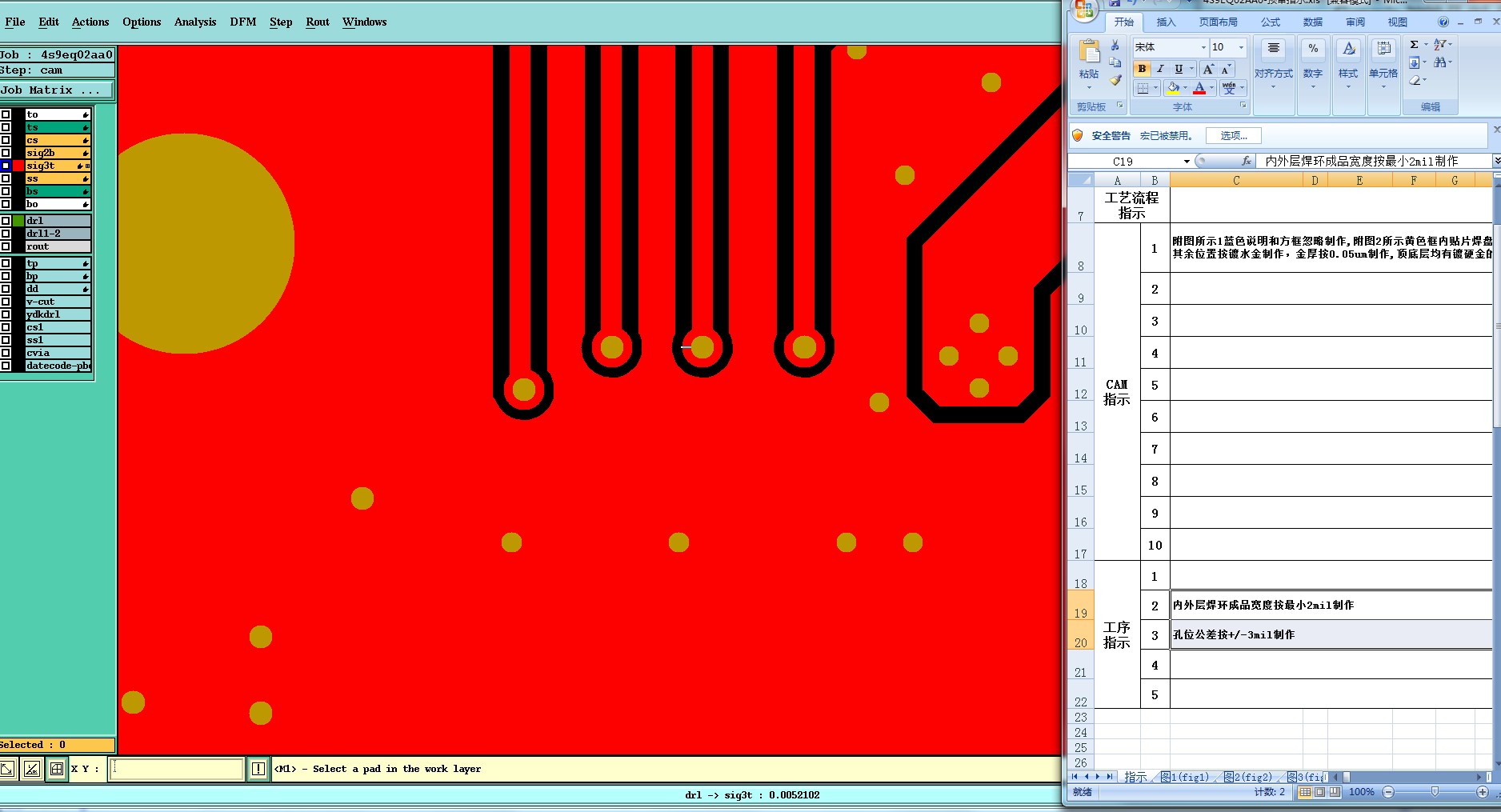The width and height of the screenshot is (1501, 812).
Task: Toggle checkbox for layer 'v-cut'
Action: tap(6, 302)
